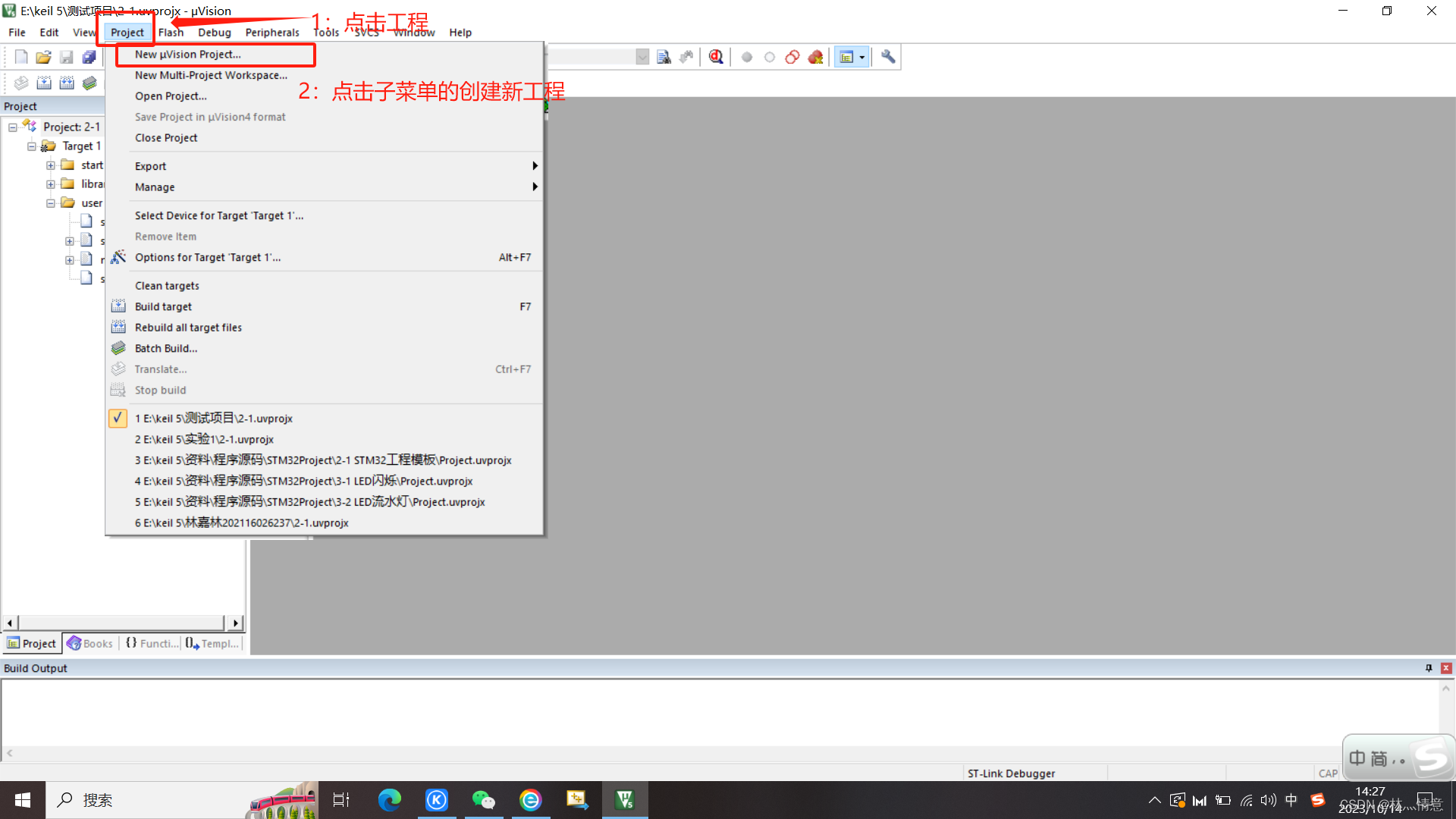Screen dimensions: 1456x819
Task: Open the Configuration wrench icon
Action: click(x=888, y=57)
